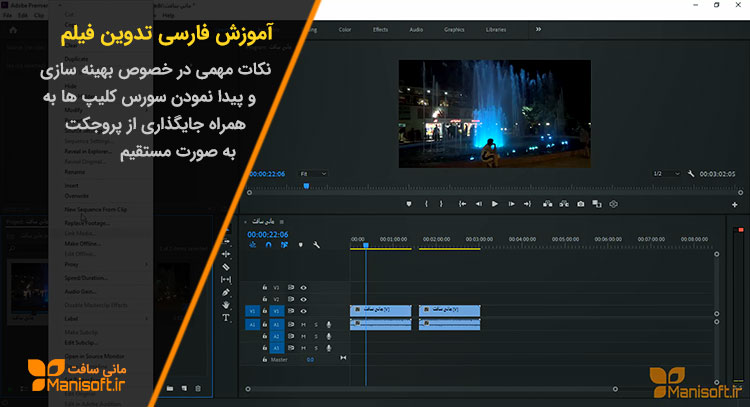
Task: Toggle Linked Selection in the timeline
Action: tap(284, 245)
